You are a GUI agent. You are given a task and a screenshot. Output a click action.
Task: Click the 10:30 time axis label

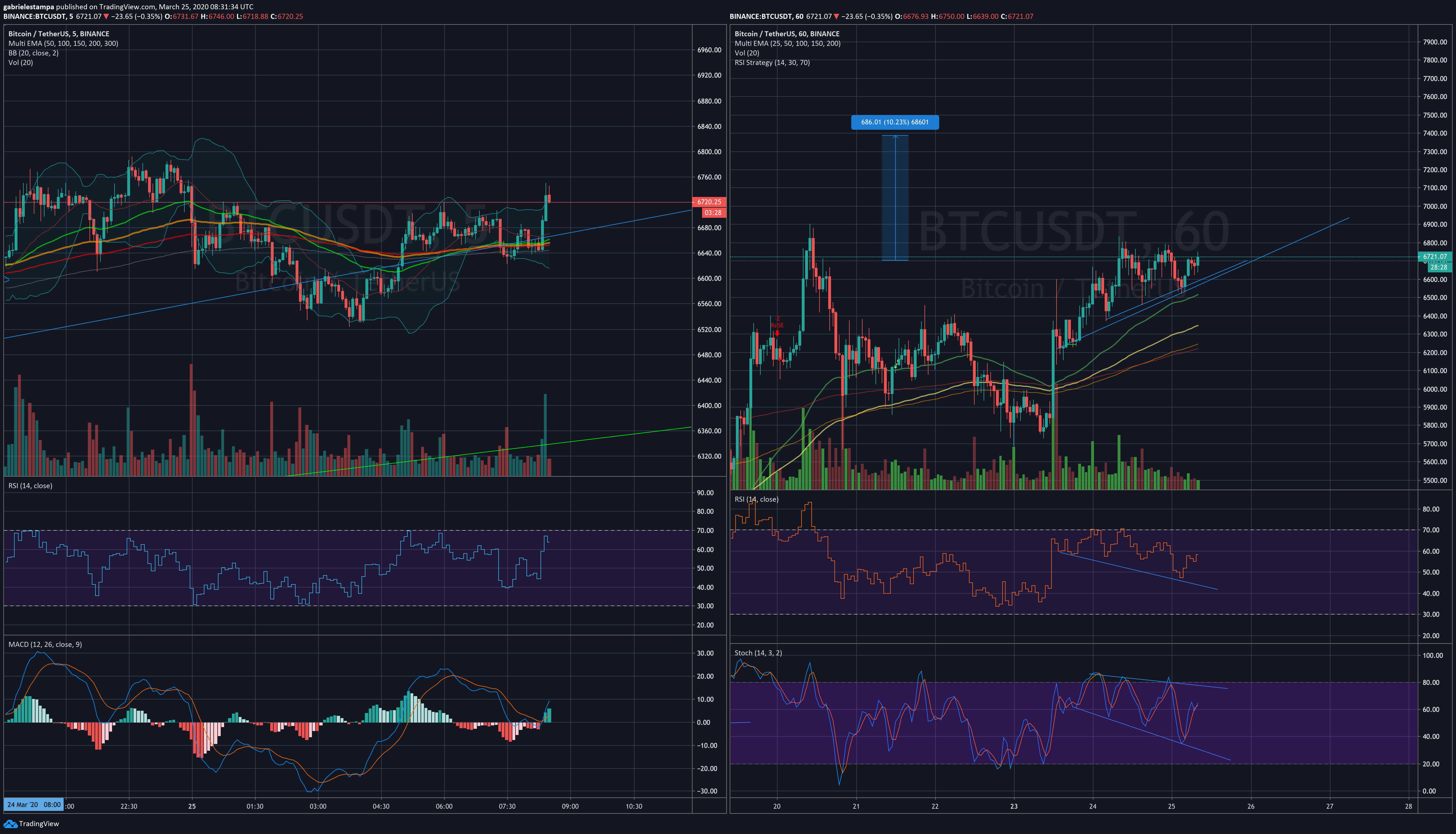click(634, 806)
